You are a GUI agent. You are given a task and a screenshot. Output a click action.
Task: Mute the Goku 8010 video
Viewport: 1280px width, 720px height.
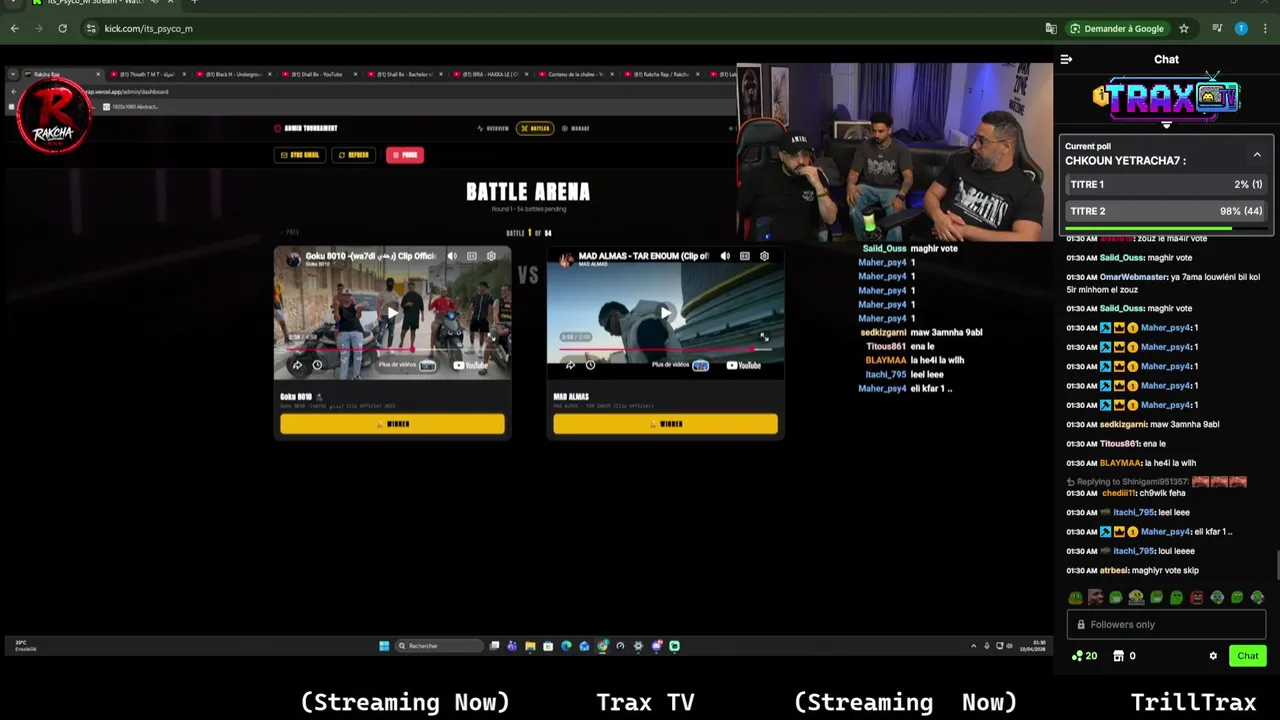(x=452, y=256)
